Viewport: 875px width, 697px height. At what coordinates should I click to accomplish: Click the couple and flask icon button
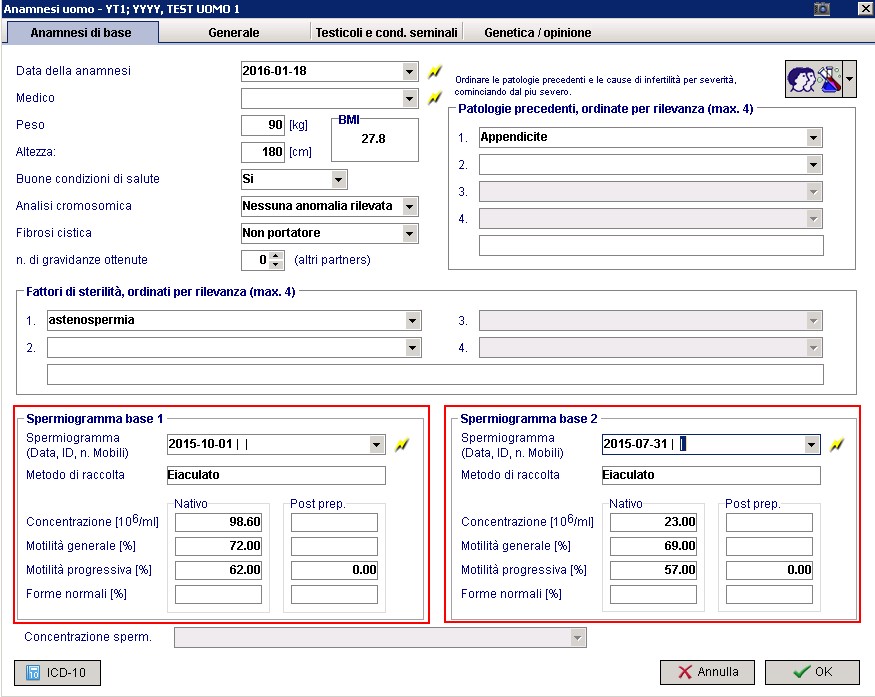[814, 79]
